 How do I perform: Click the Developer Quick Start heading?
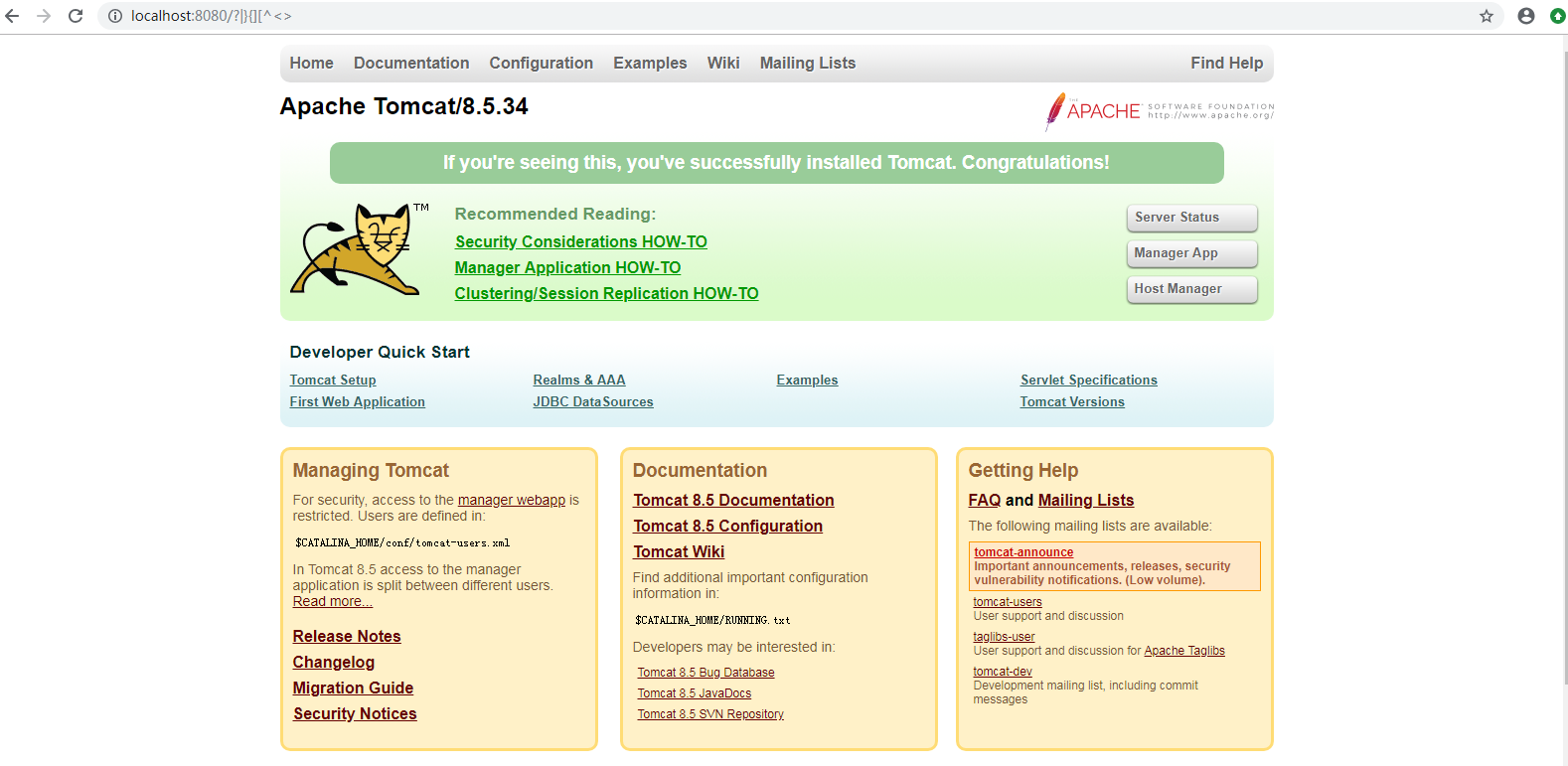click(x=380, y=352)
